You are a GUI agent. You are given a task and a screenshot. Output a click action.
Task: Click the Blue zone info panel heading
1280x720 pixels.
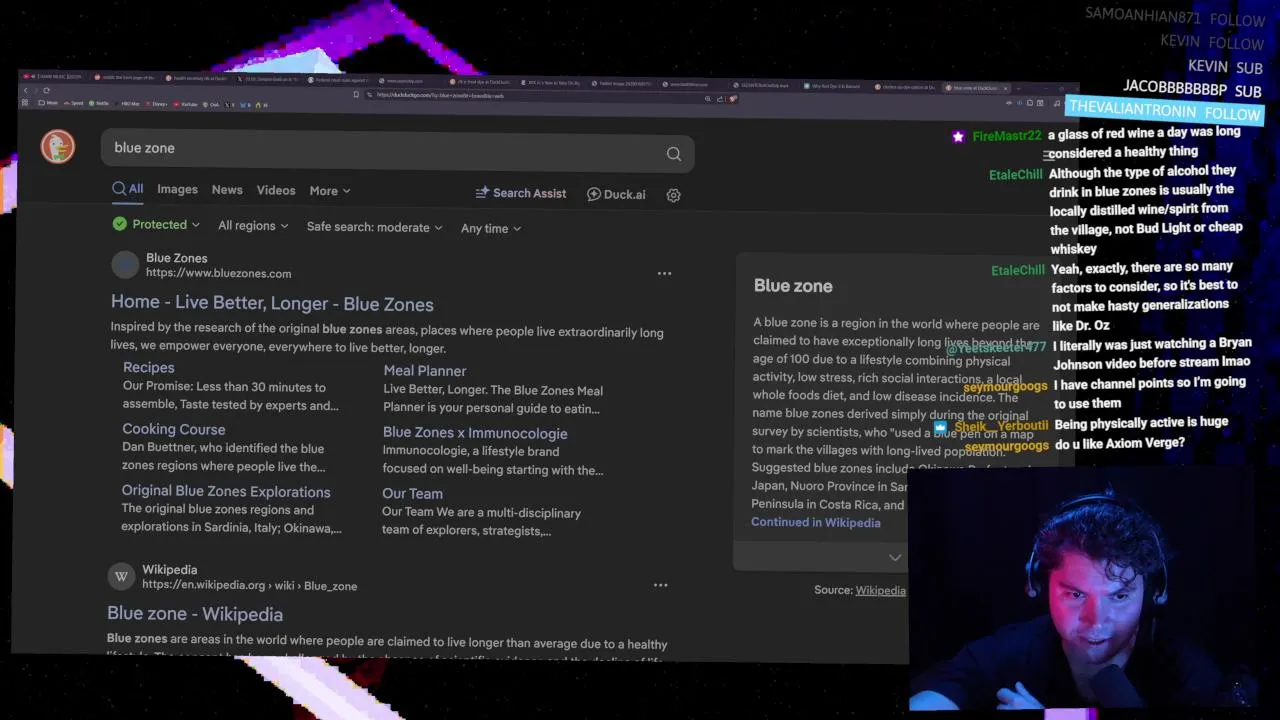click(x=793, y=286)
